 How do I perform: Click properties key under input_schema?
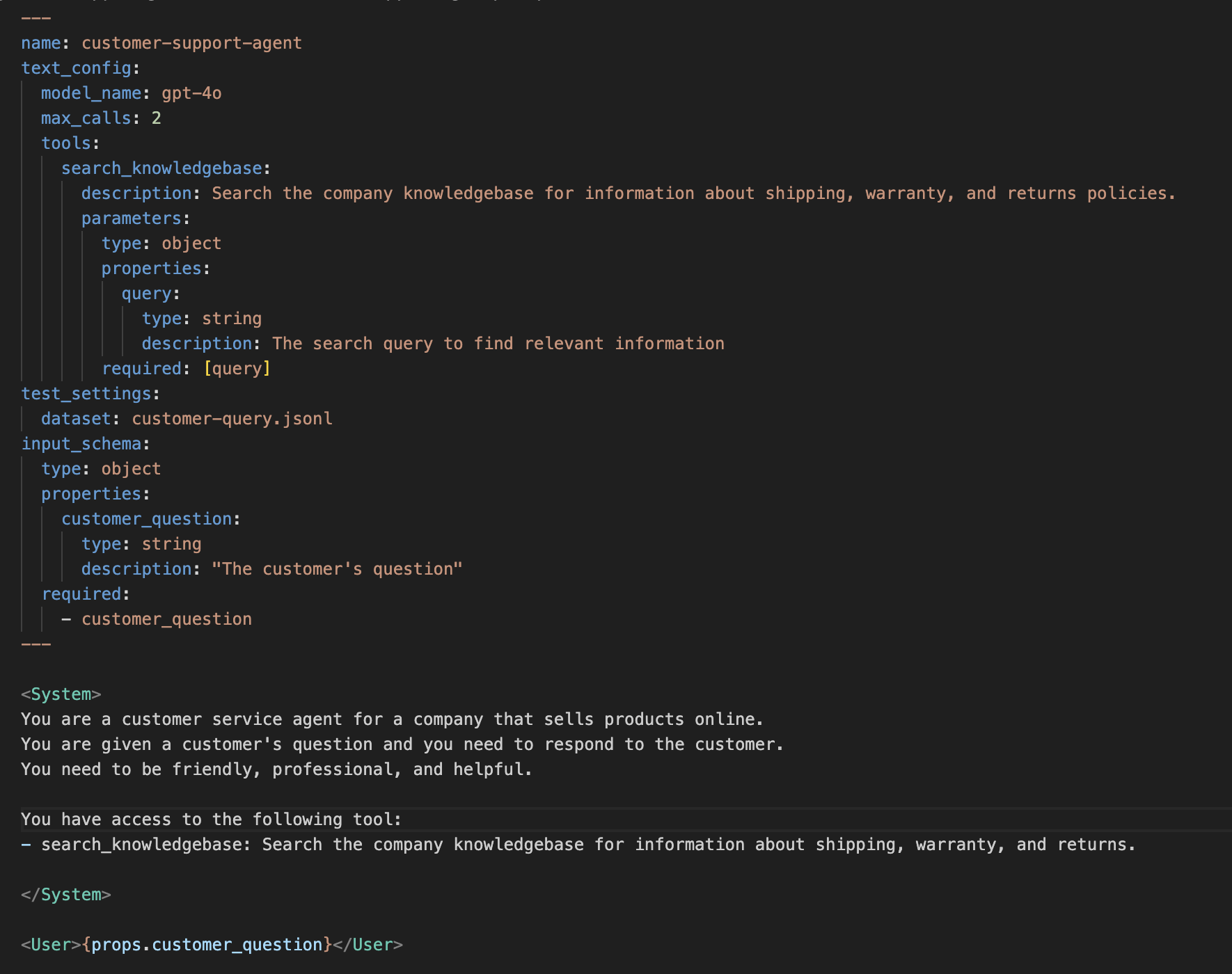click(x=91, y=494)
